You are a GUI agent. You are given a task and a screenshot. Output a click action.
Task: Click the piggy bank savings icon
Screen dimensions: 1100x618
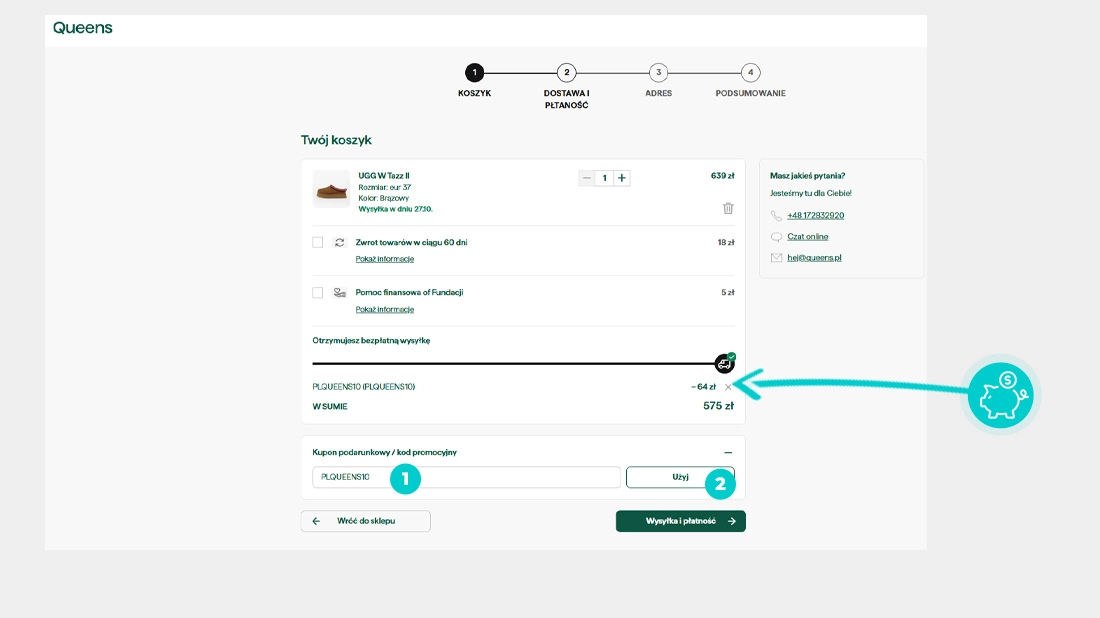click(x=1000, y=395)
